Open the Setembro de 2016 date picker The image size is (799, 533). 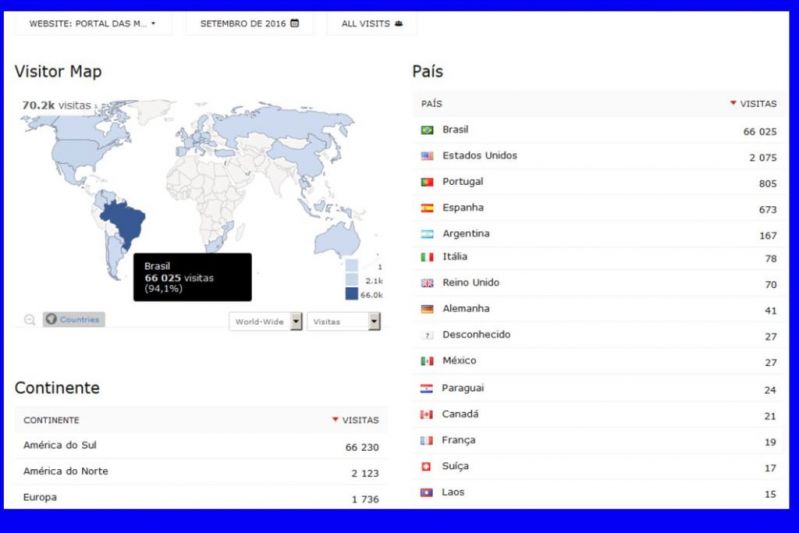[x=249, y=23]
